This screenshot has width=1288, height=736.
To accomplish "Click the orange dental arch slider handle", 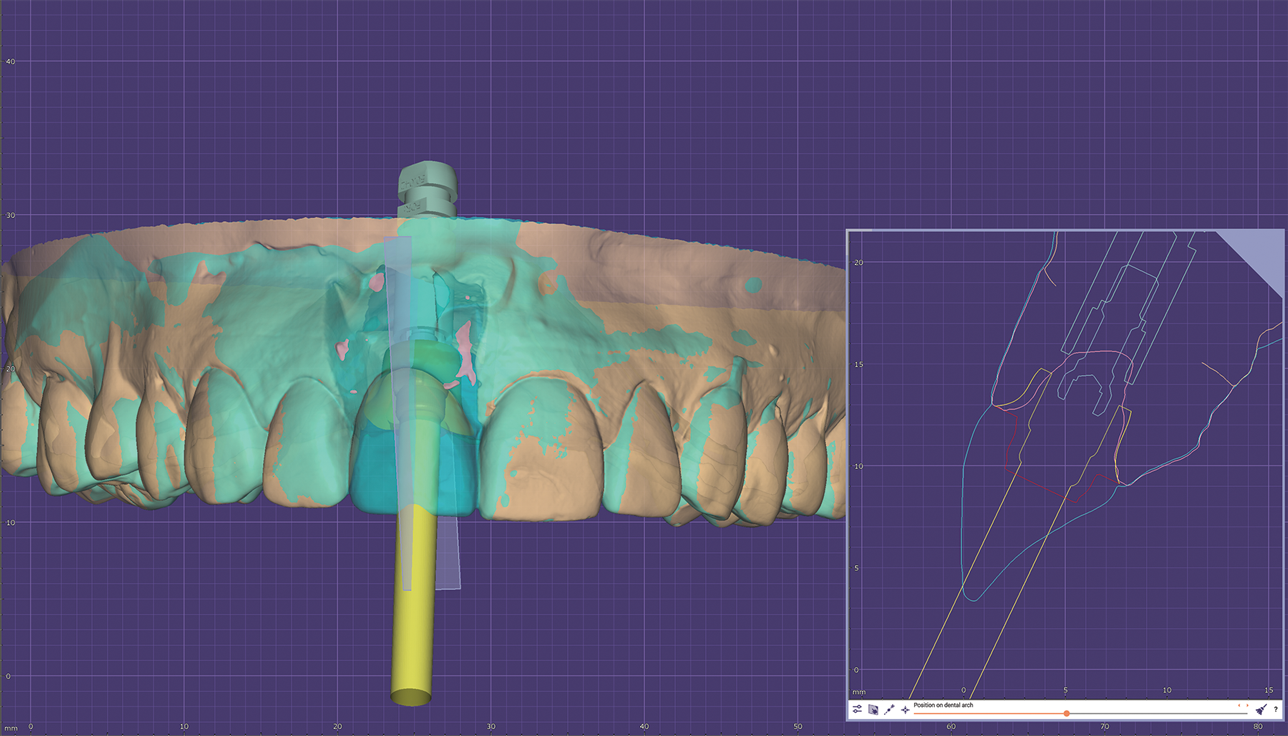I will coord(1067,713).
